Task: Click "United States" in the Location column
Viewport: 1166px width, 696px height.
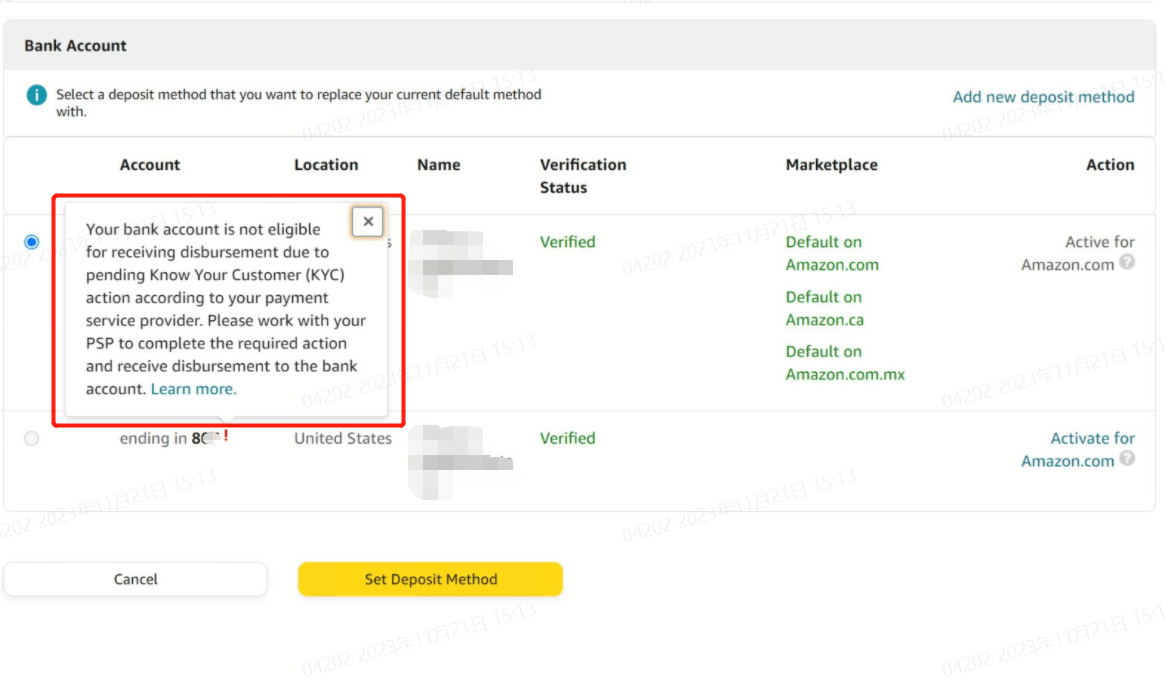Action: (343, 438)
